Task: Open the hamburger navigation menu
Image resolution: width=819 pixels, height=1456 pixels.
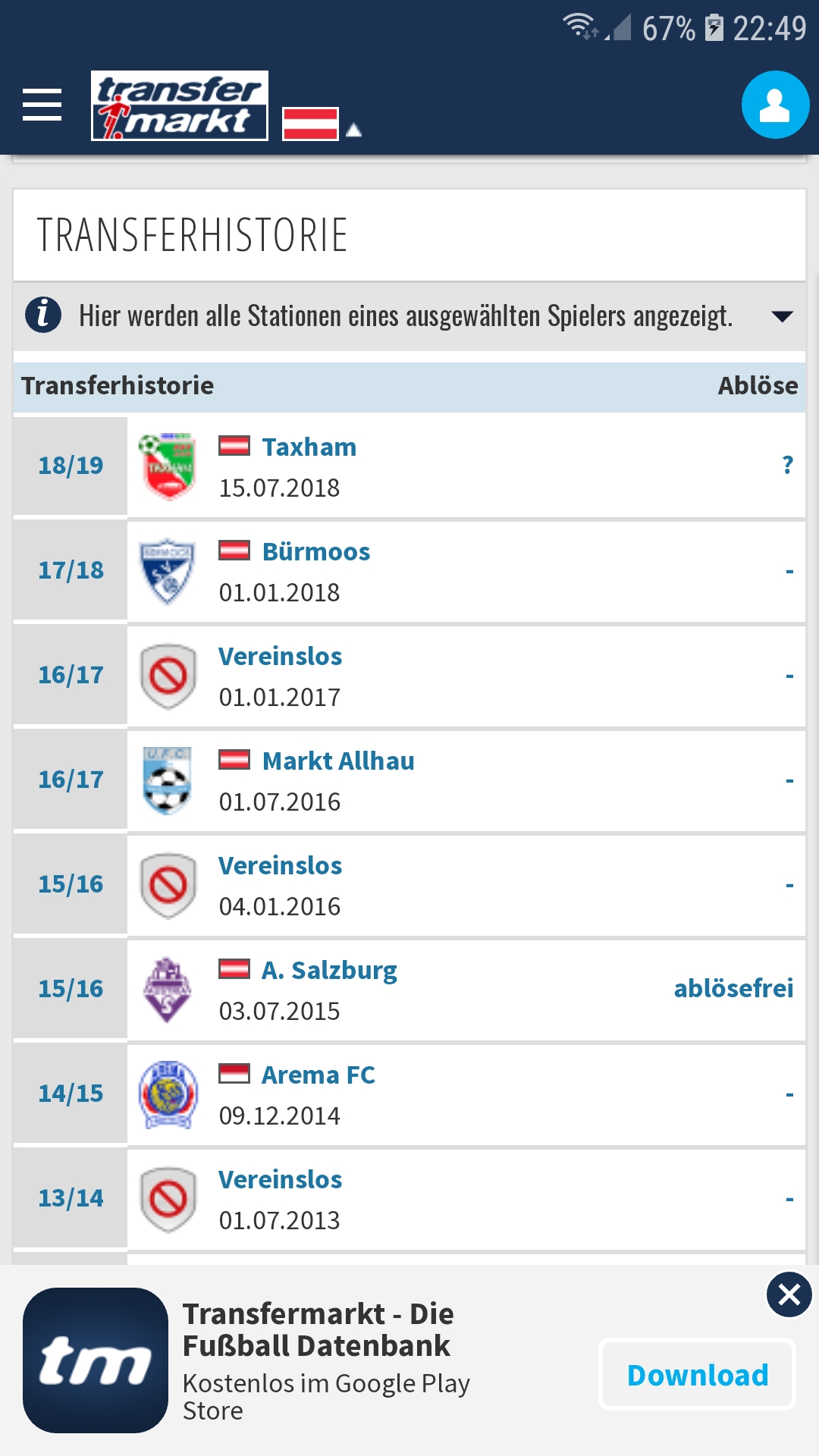Action: click(x=42, y=105)
